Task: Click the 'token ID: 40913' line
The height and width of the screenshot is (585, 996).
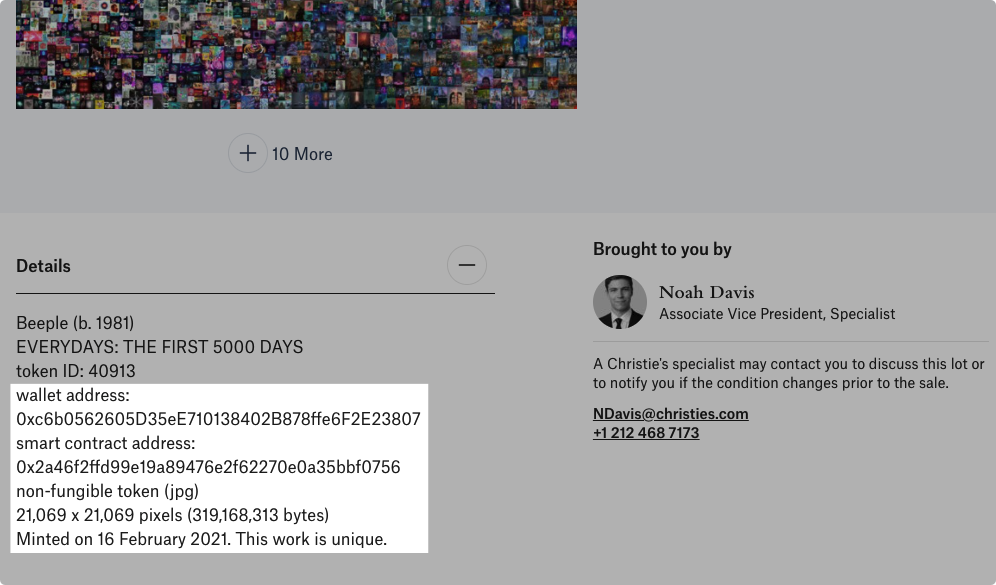Action: (x=76, y=371)
